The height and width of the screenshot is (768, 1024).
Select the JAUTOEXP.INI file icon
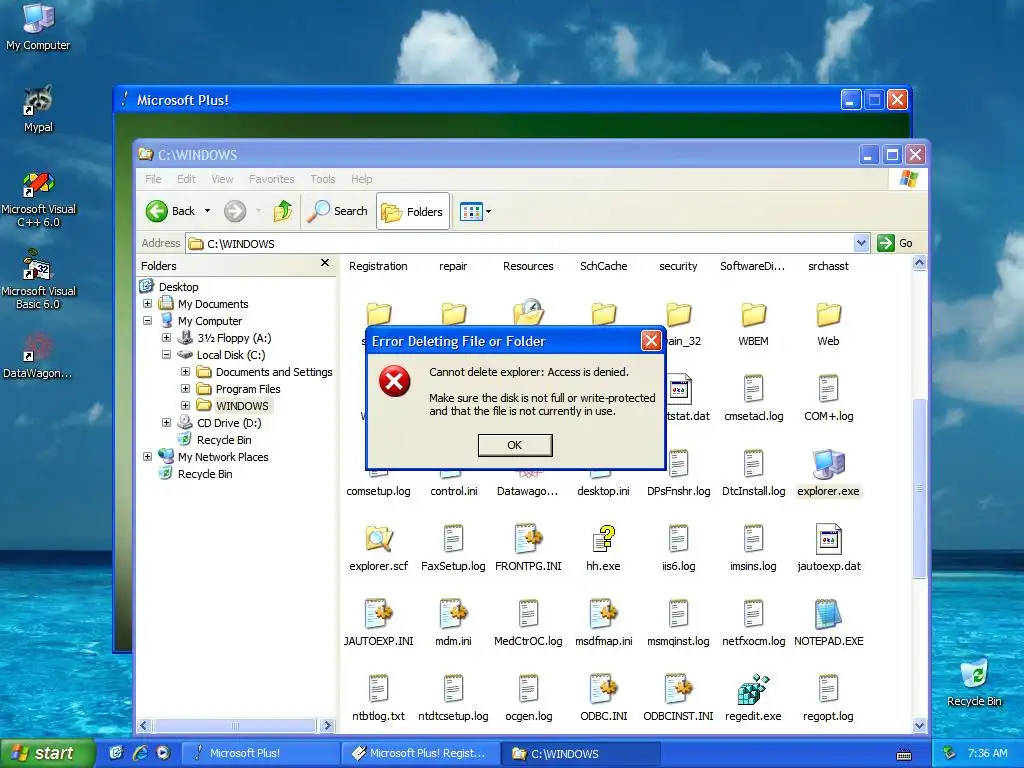378,615
